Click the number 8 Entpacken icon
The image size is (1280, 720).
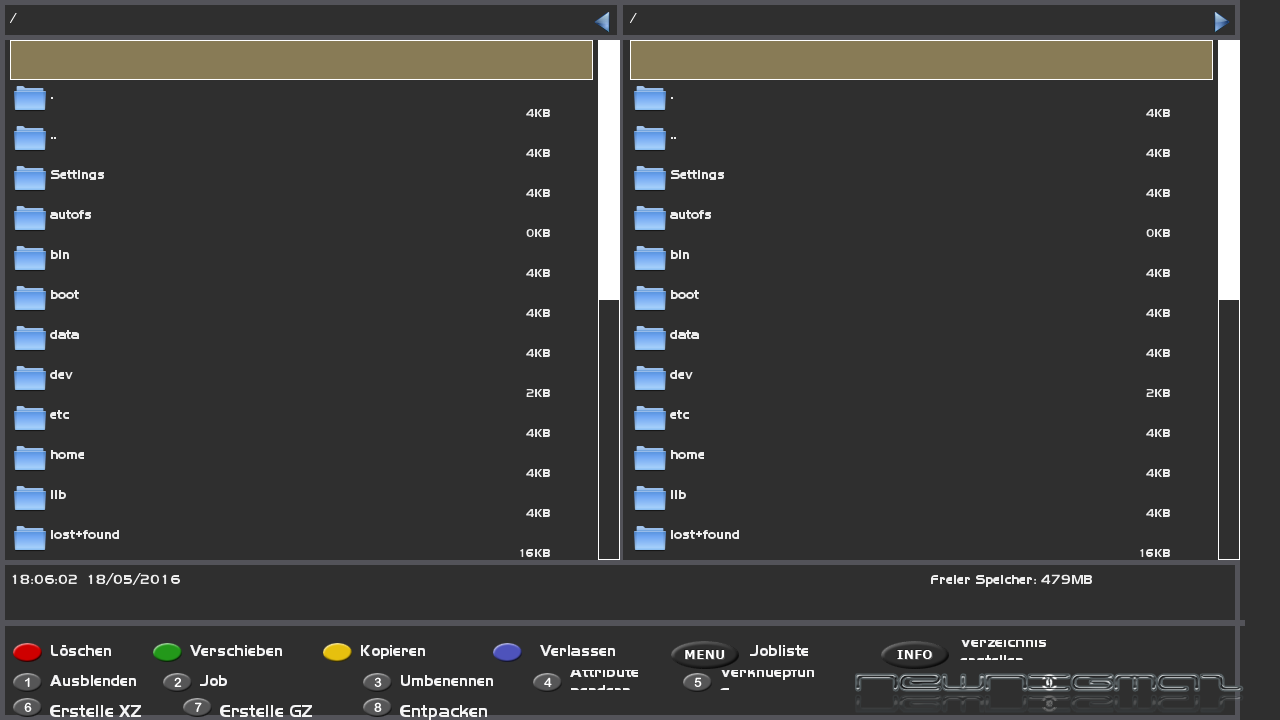[377, 708]
